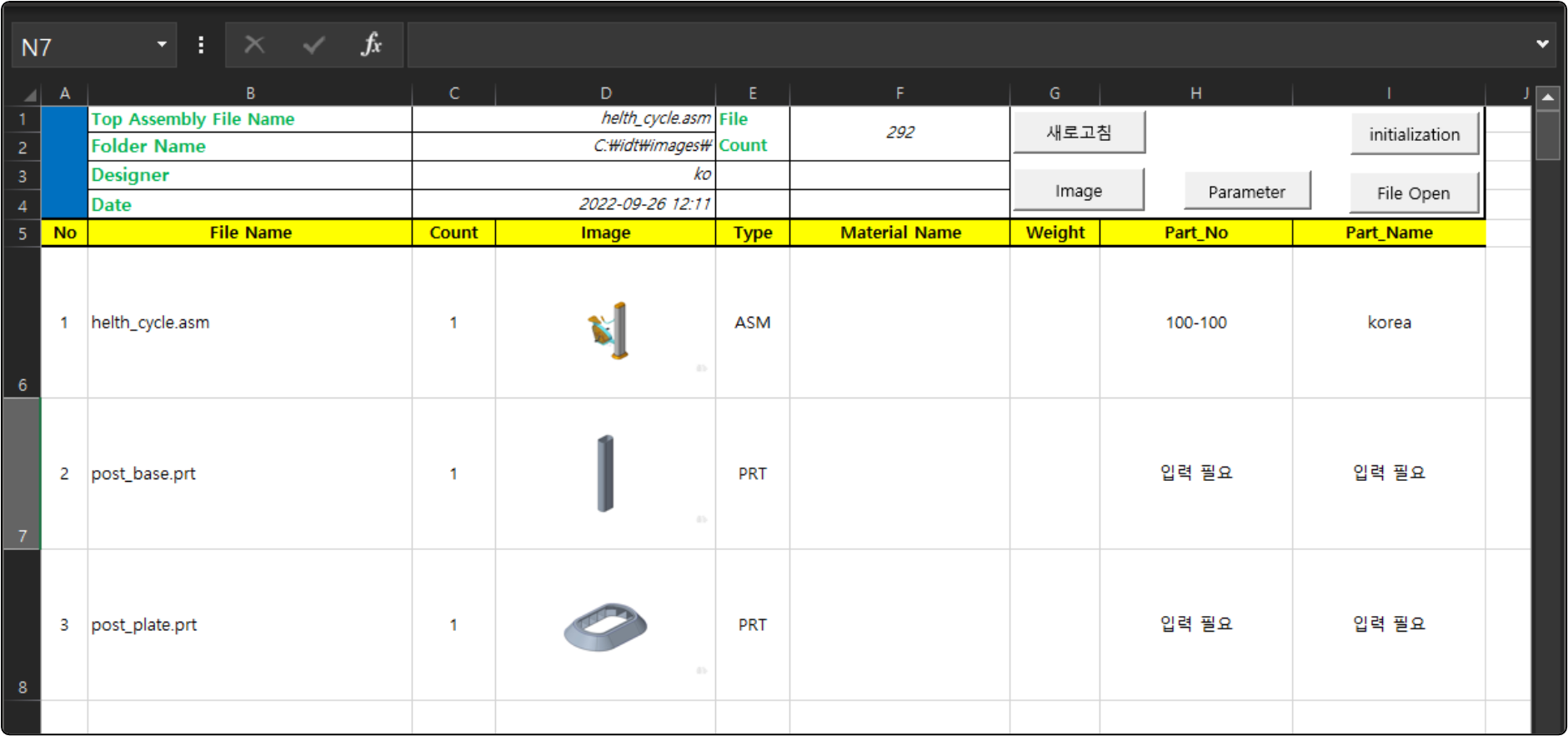Screen dimensions: 1568x736
Task: Click the 'post_plate.prt' file name cell
Action: (250, 624)
